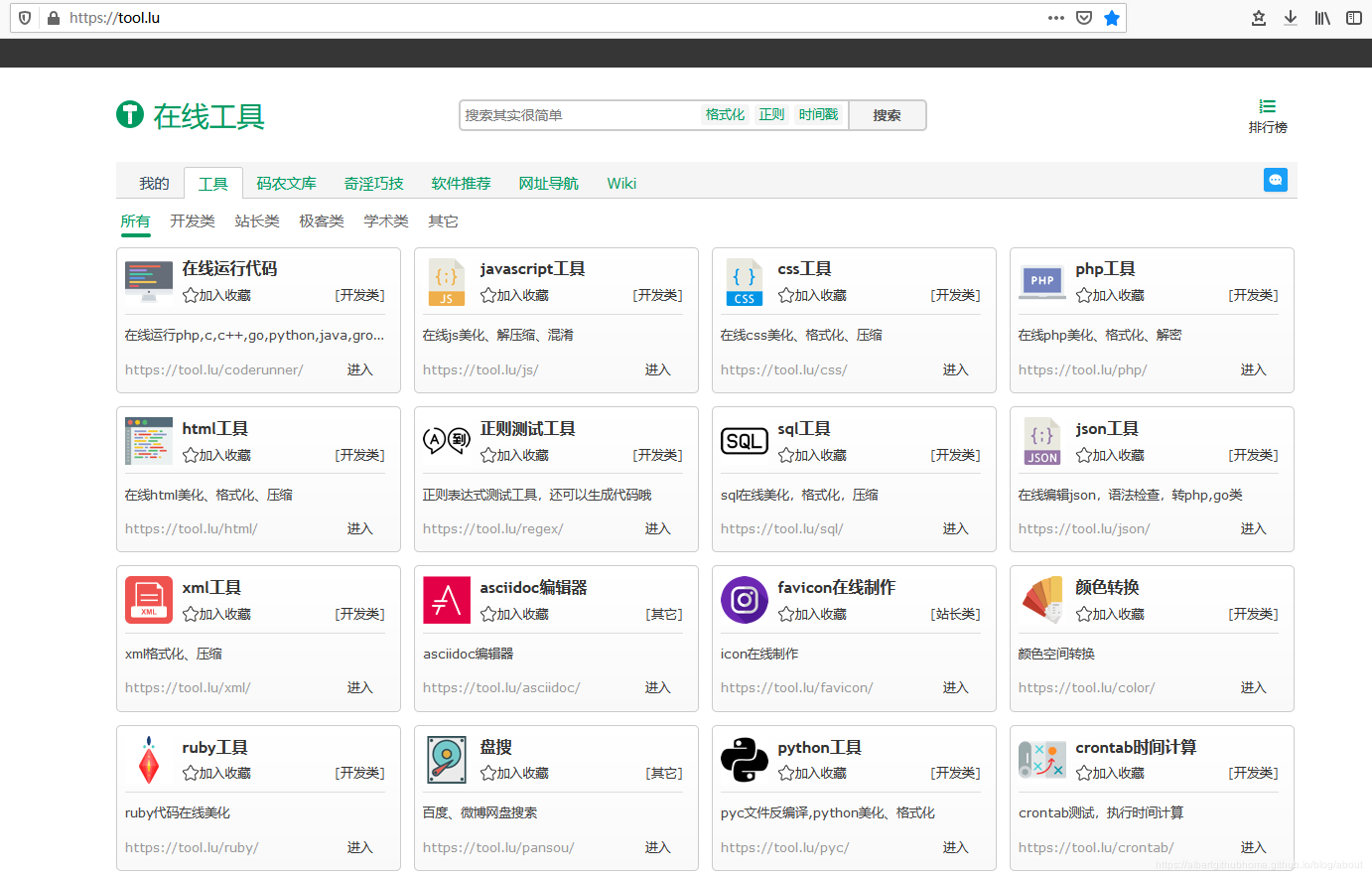Click the asciidoc编辑器 red icon
The height and width of the screenshot is (880, 1372).
447,600
